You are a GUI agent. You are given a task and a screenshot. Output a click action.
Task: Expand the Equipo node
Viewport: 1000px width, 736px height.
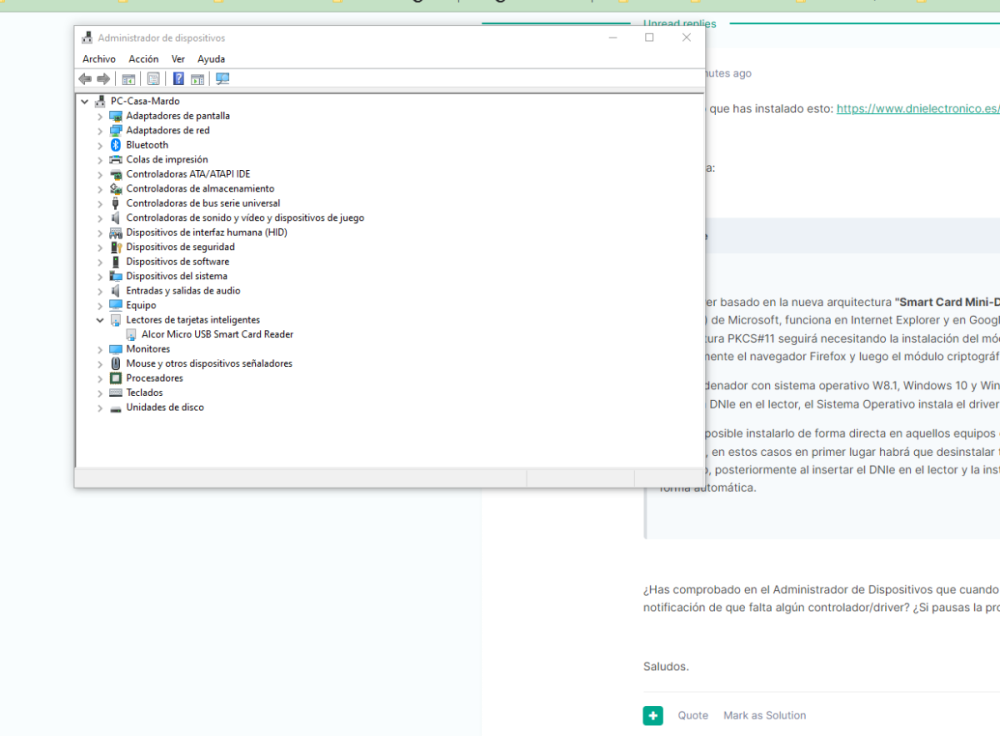click(x=99, y=305)
